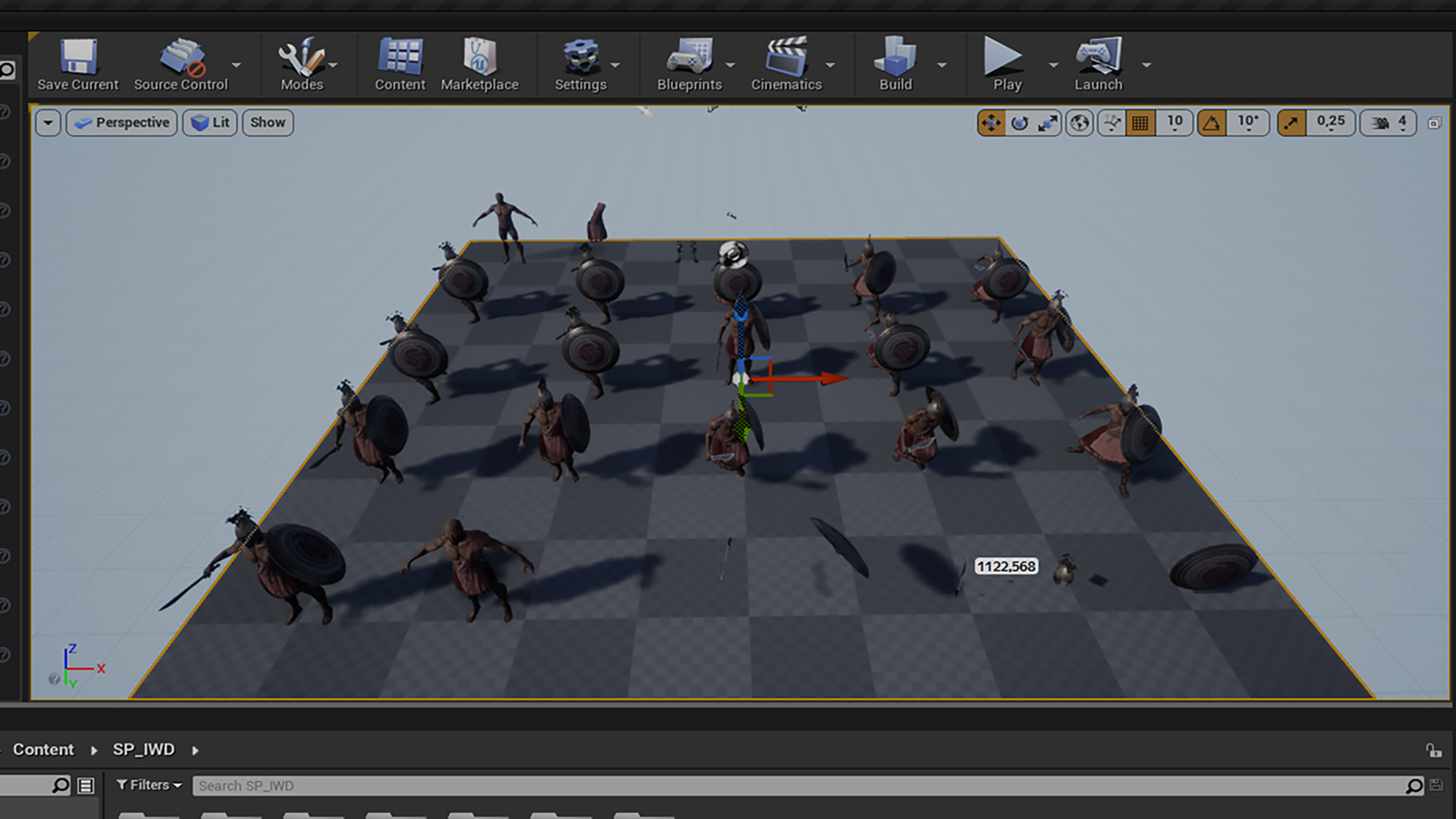Open the Marketplace from the toolbar

(x=479, y=64)
